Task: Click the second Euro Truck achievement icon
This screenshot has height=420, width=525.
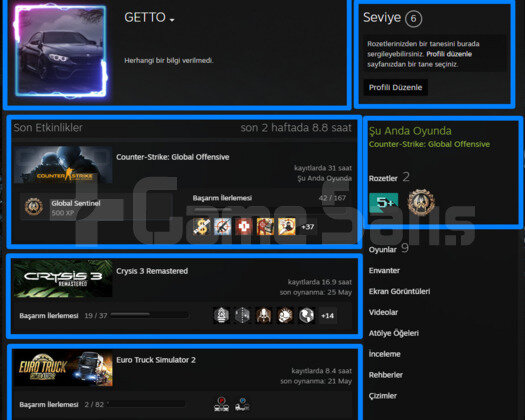Action: 242,404
